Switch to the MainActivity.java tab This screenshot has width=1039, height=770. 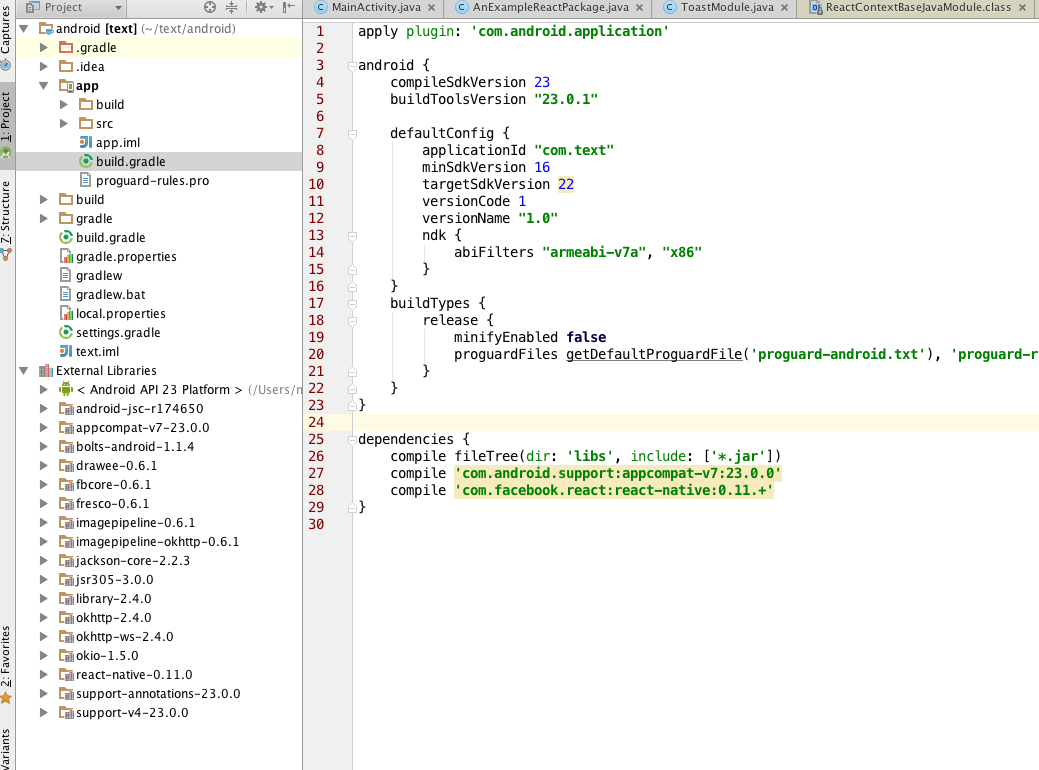click(376, 7)
